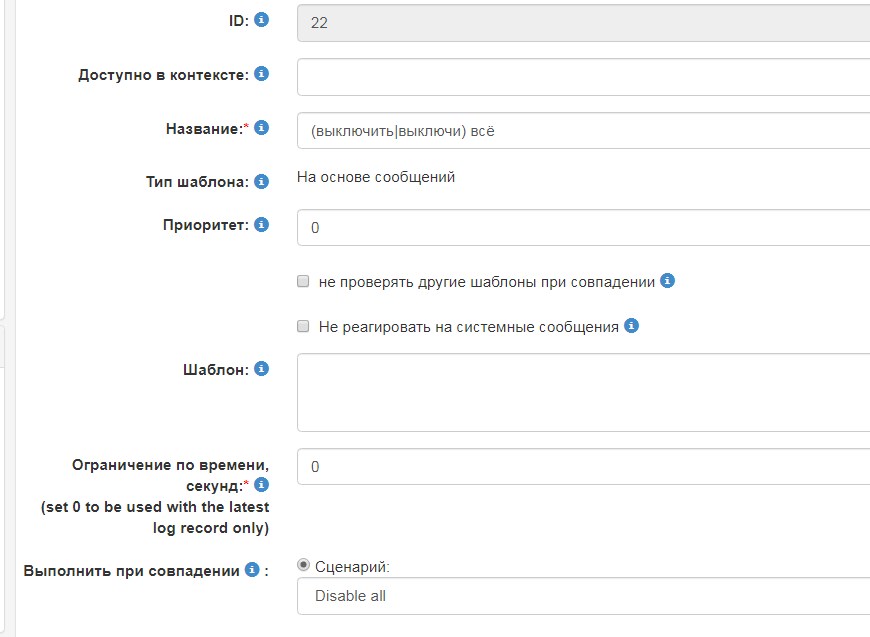Open the info icon next to «Приоритет»
Viewport: 870px width, 637px height.
[260, 225]
